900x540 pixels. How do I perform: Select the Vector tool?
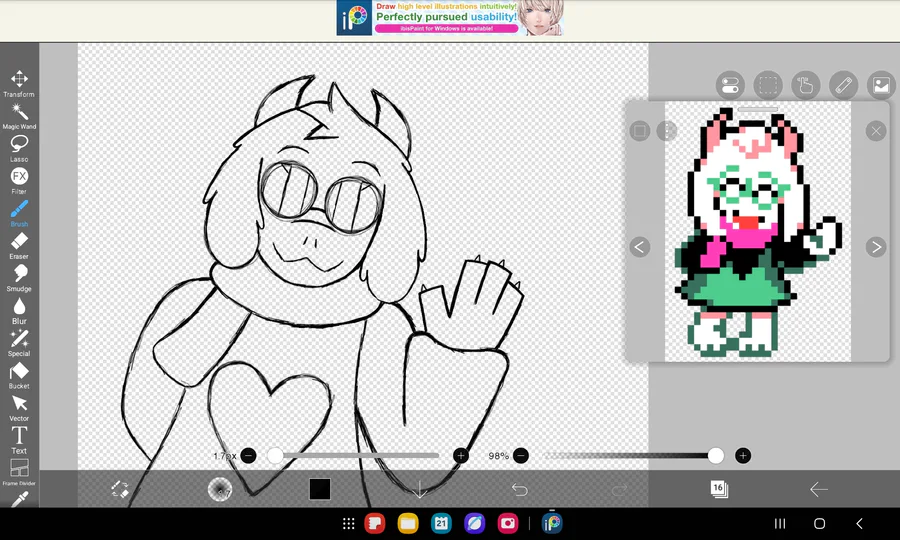pos(19,407)
